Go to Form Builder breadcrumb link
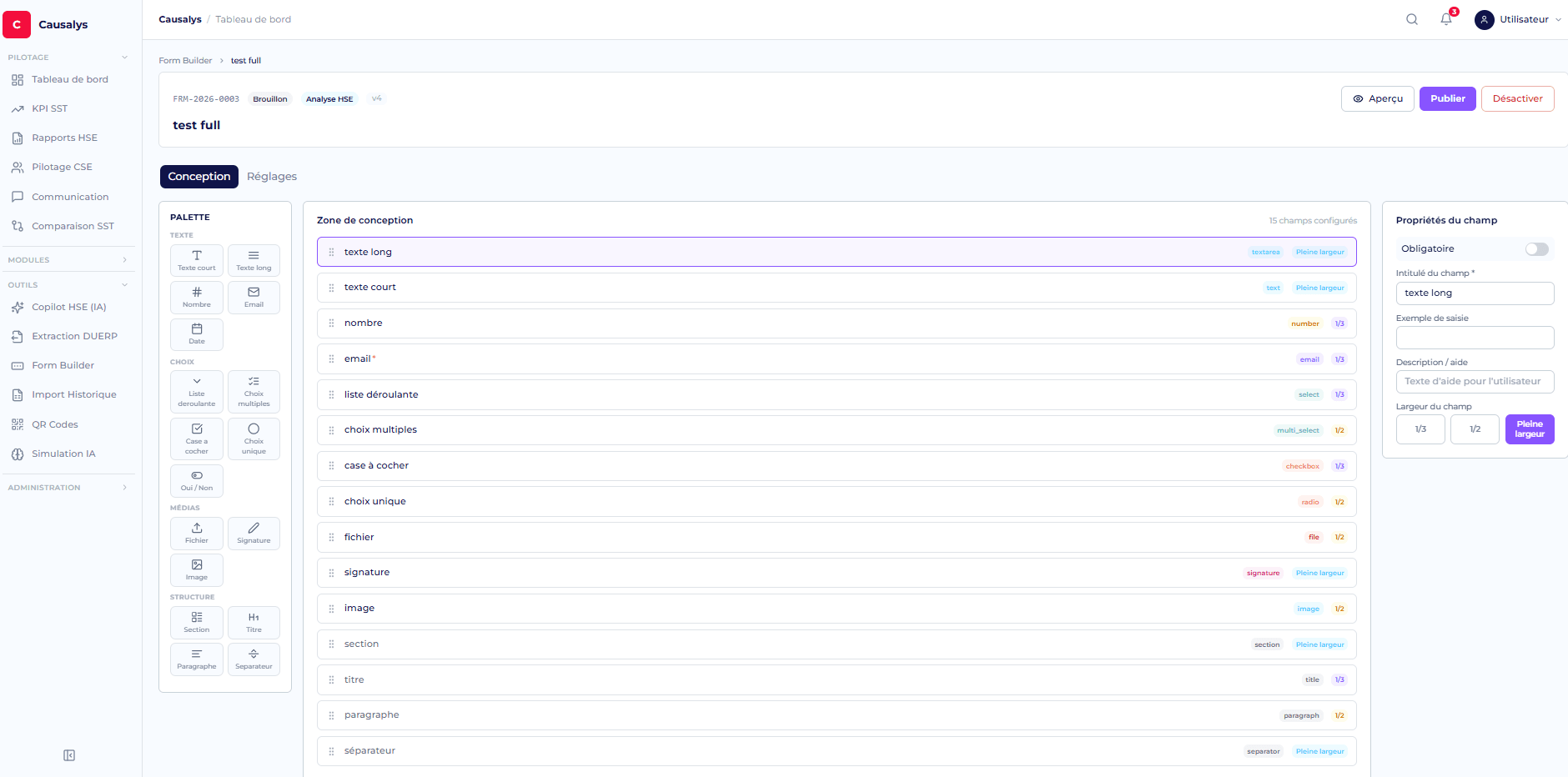This screenshot has width=1568, height=777. pos(185,61)
